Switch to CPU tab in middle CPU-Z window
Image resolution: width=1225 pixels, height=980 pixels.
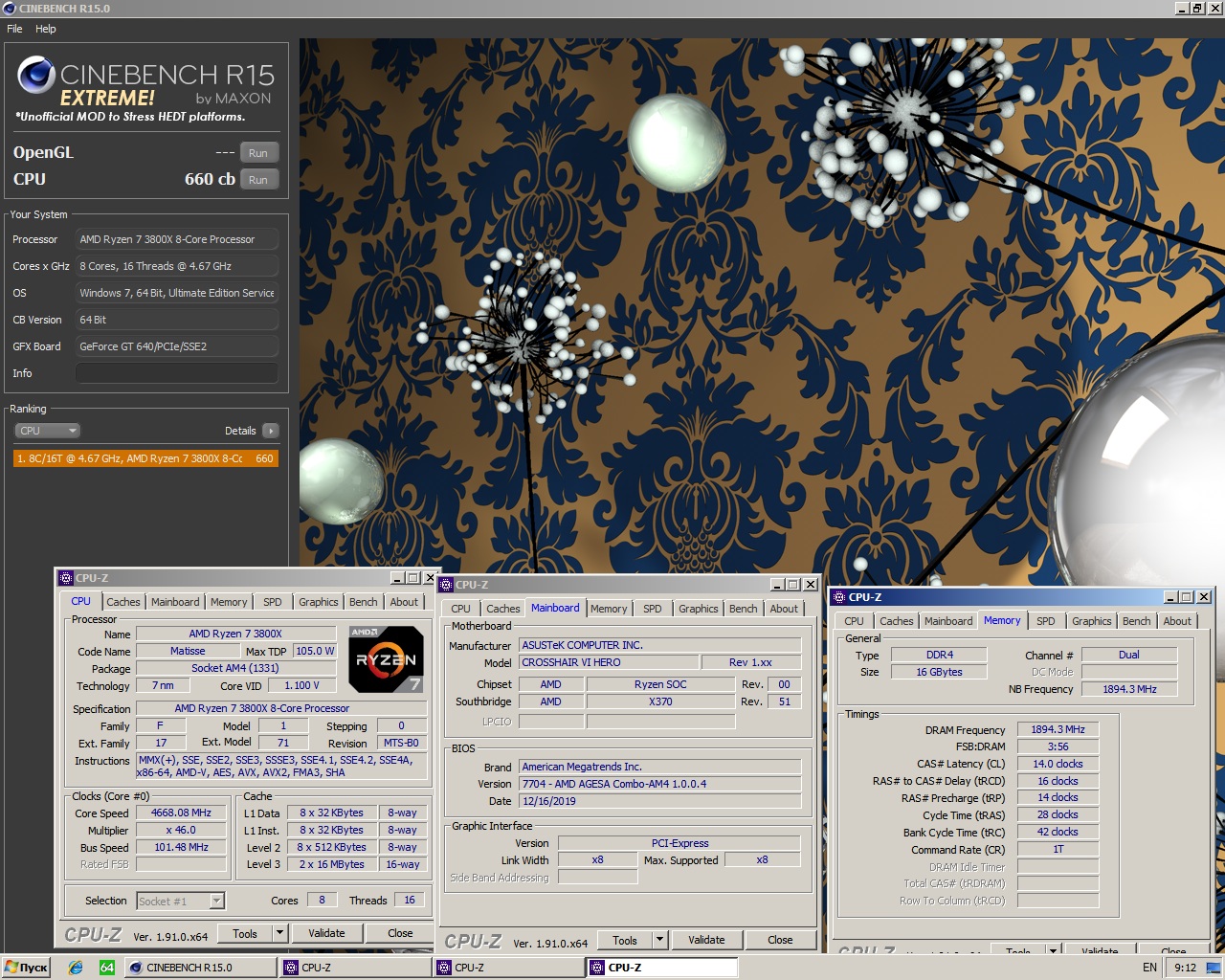click(x=461, y=609)
